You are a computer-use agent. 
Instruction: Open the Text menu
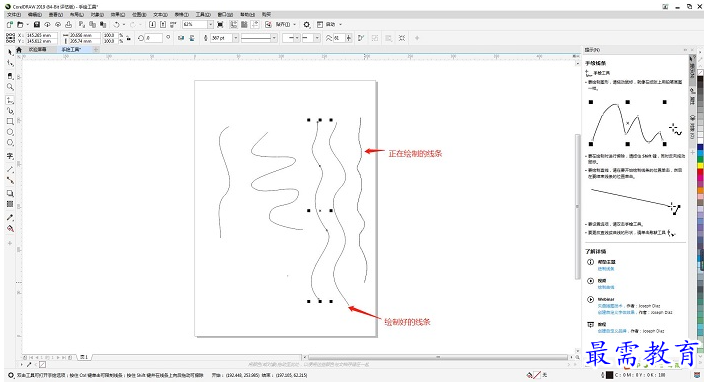pos(160,14)
